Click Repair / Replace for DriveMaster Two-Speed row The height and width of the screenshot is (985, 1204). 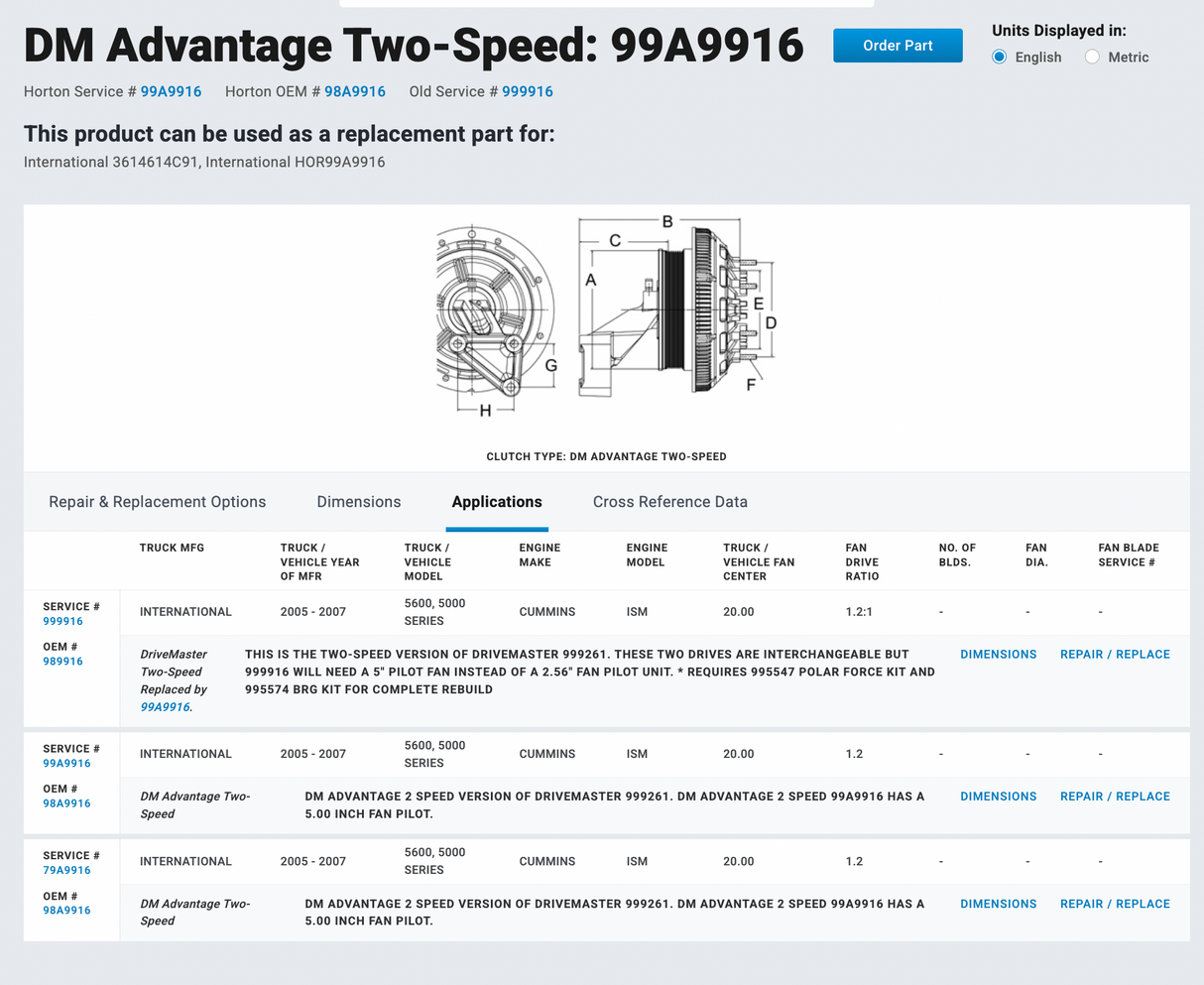pyautogui.click(x=1115, y=655)
